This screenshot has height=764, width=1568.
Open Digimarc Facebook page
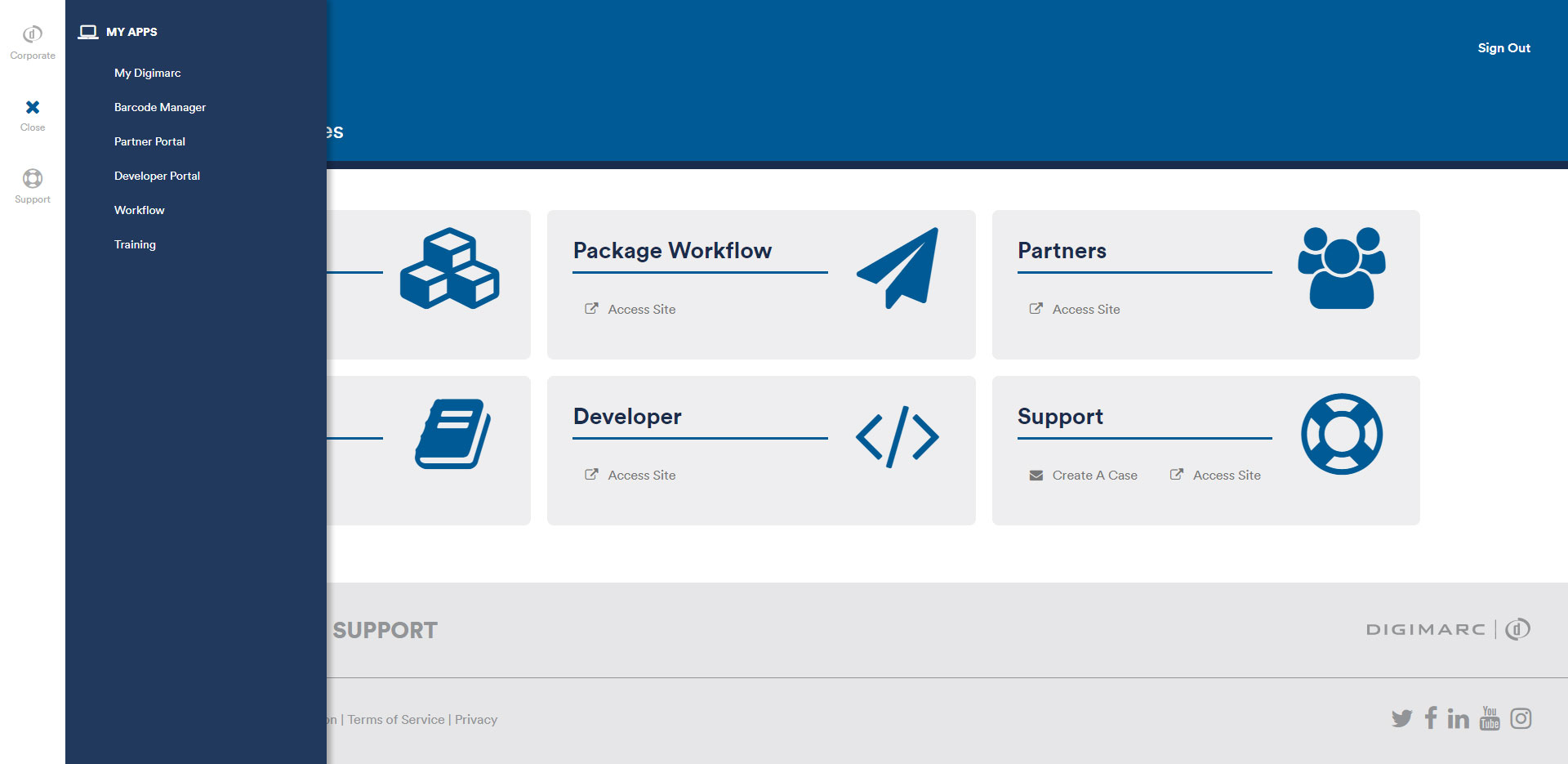pyautogui.click(x=1431, y=717)
